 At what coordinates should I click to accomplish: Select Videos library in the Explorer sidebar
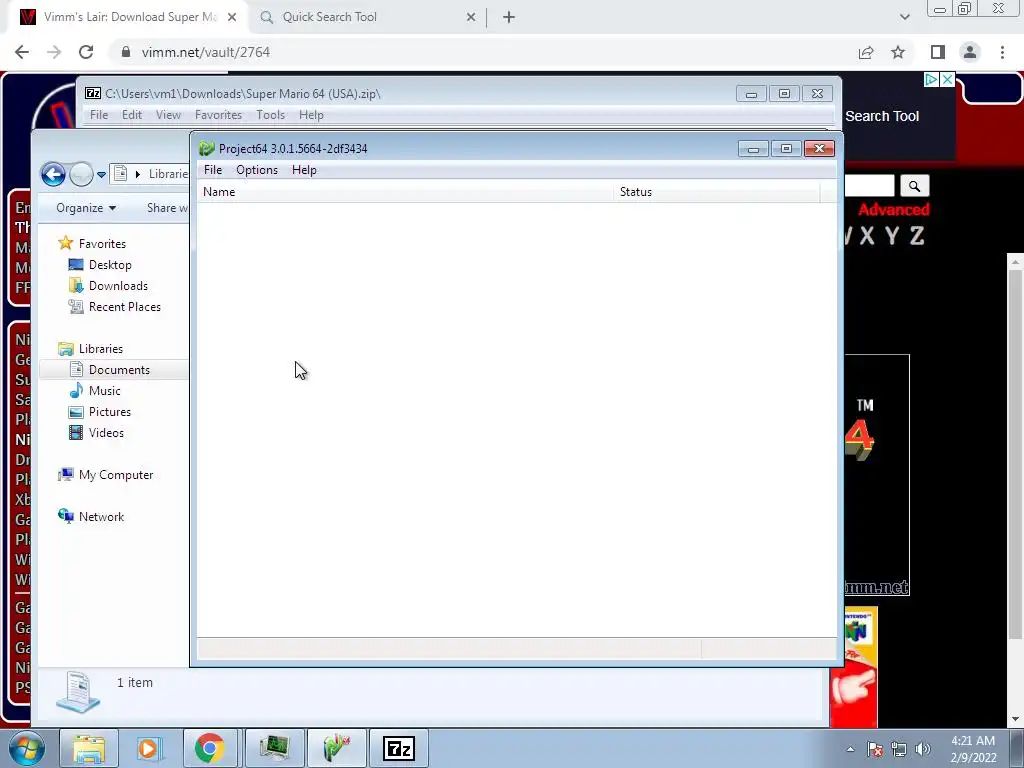106,432
